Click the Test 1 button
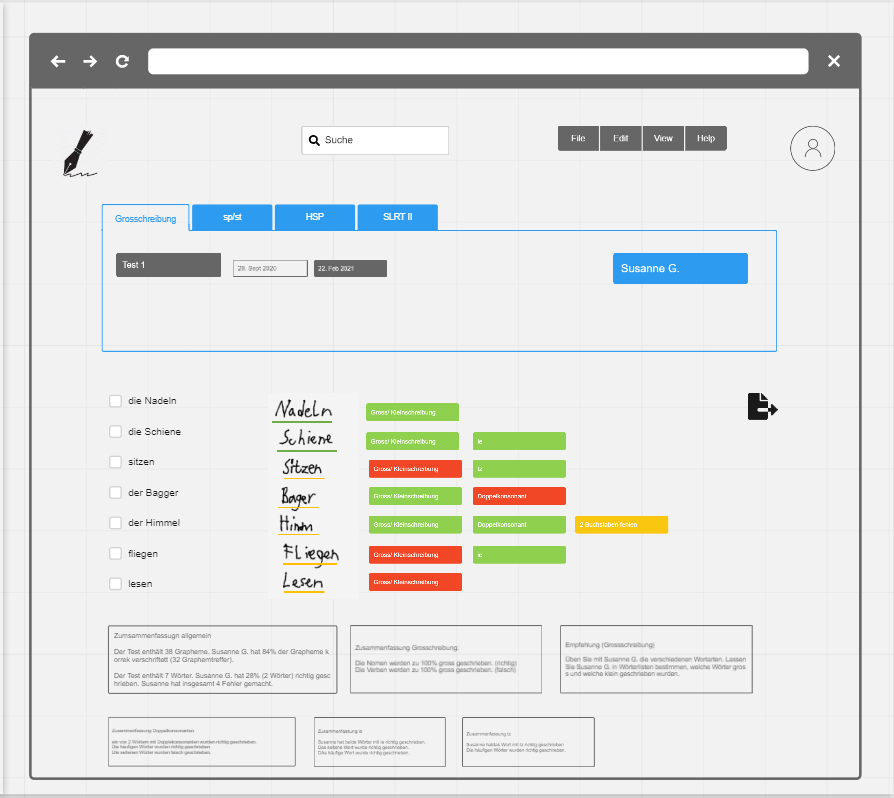This screenshot has height=798, width=894. (x=168, y=265)
